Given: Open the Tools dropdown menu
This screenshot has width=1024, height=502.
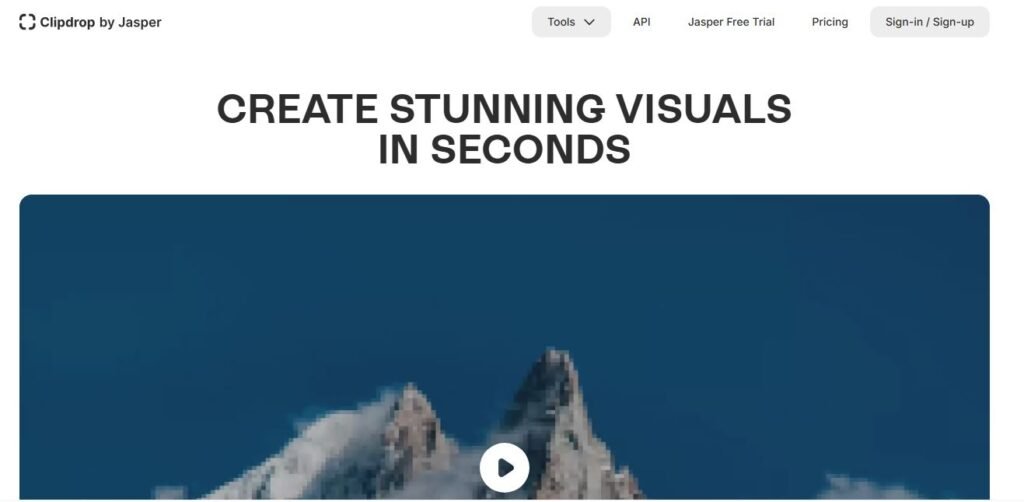Looking at the screenshot, I should [571, 22].
